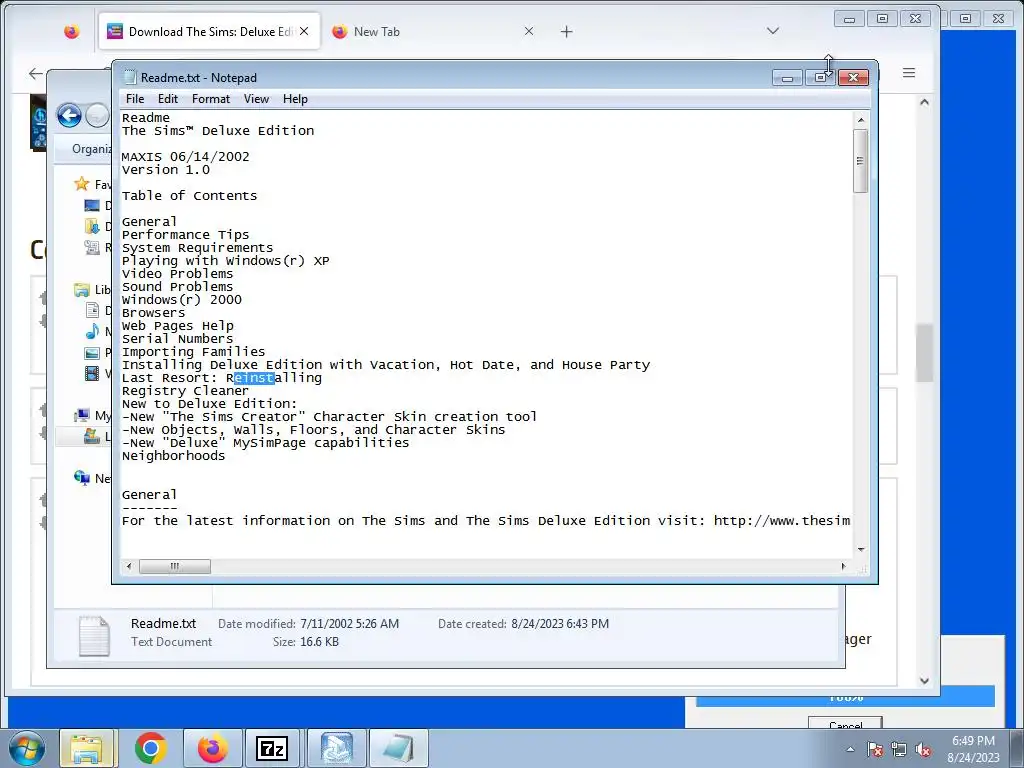Click the Organize button in Explorer toolbar

91,149
